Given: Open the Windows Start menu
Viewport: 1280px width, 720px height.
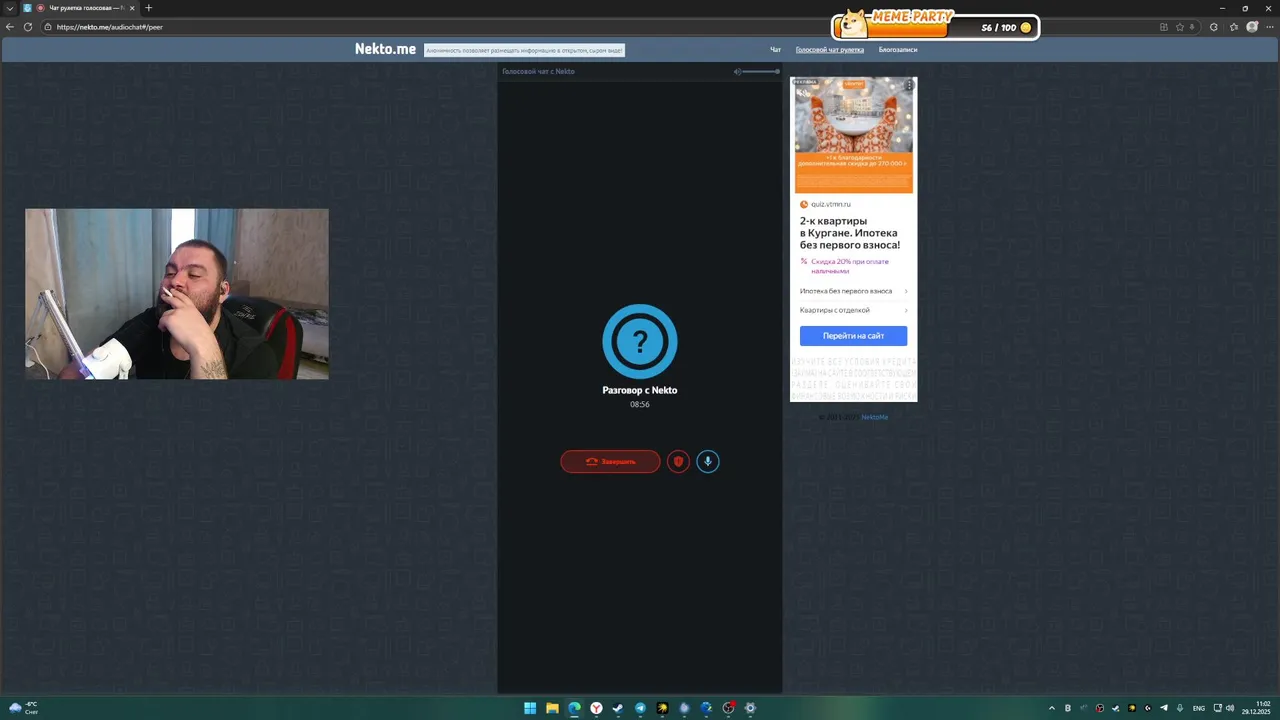Looking at the screenshot, I should pos(530,708).
